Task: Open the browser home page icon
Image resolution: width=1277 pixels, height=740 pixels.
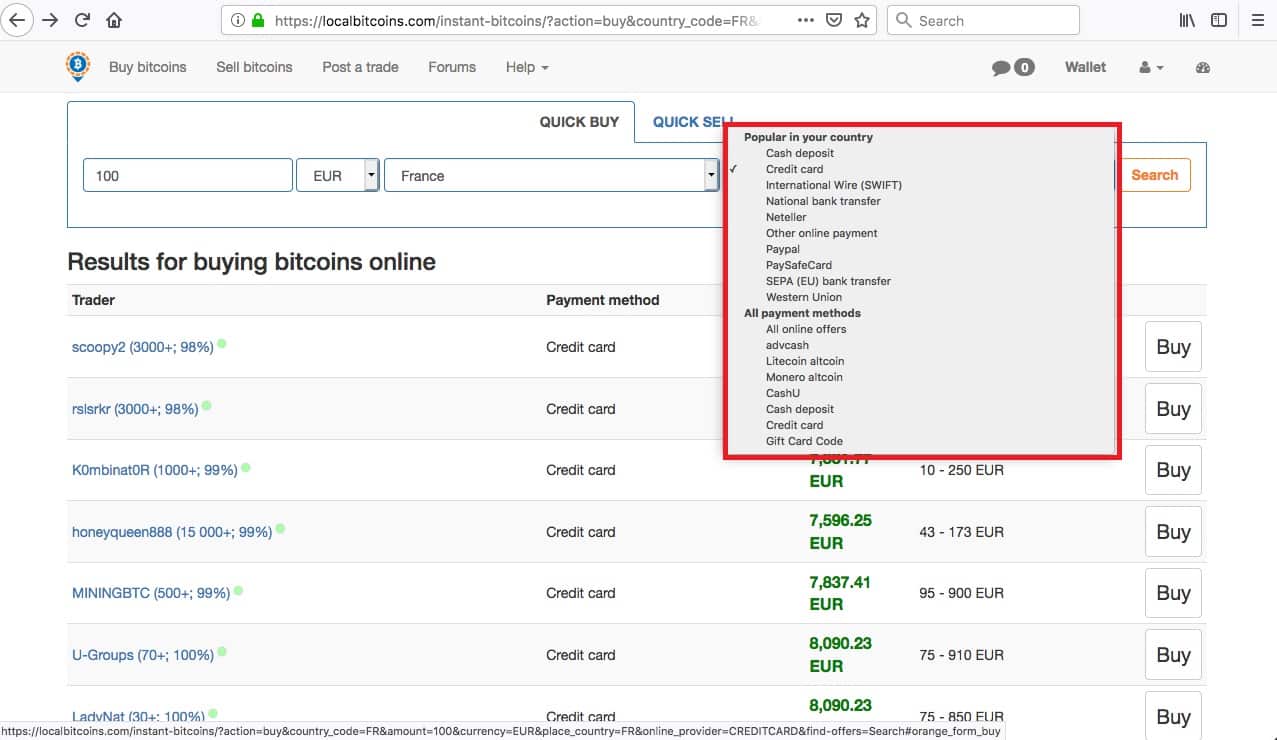Action: tap(114, 20)
